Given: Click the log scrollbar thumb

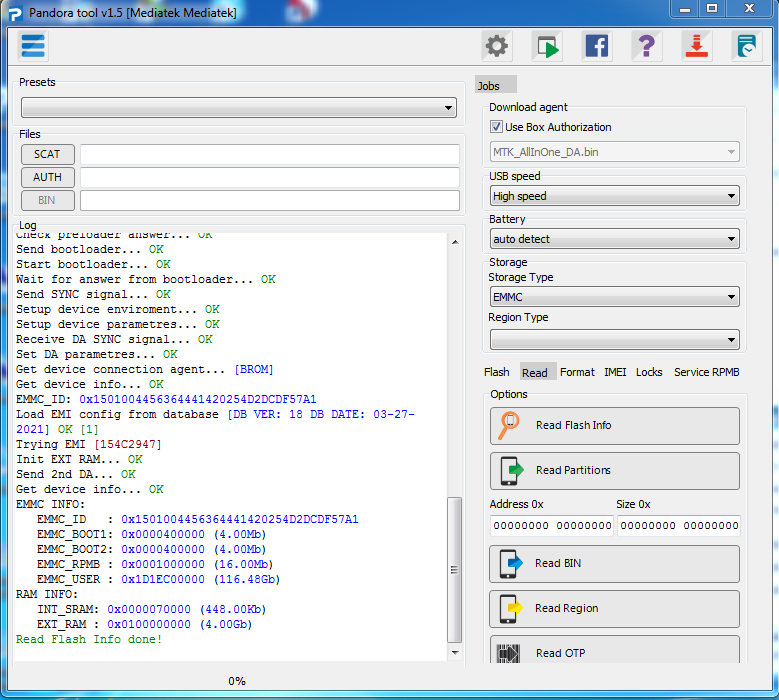Looking at the screenshot, I should [455, 570].
